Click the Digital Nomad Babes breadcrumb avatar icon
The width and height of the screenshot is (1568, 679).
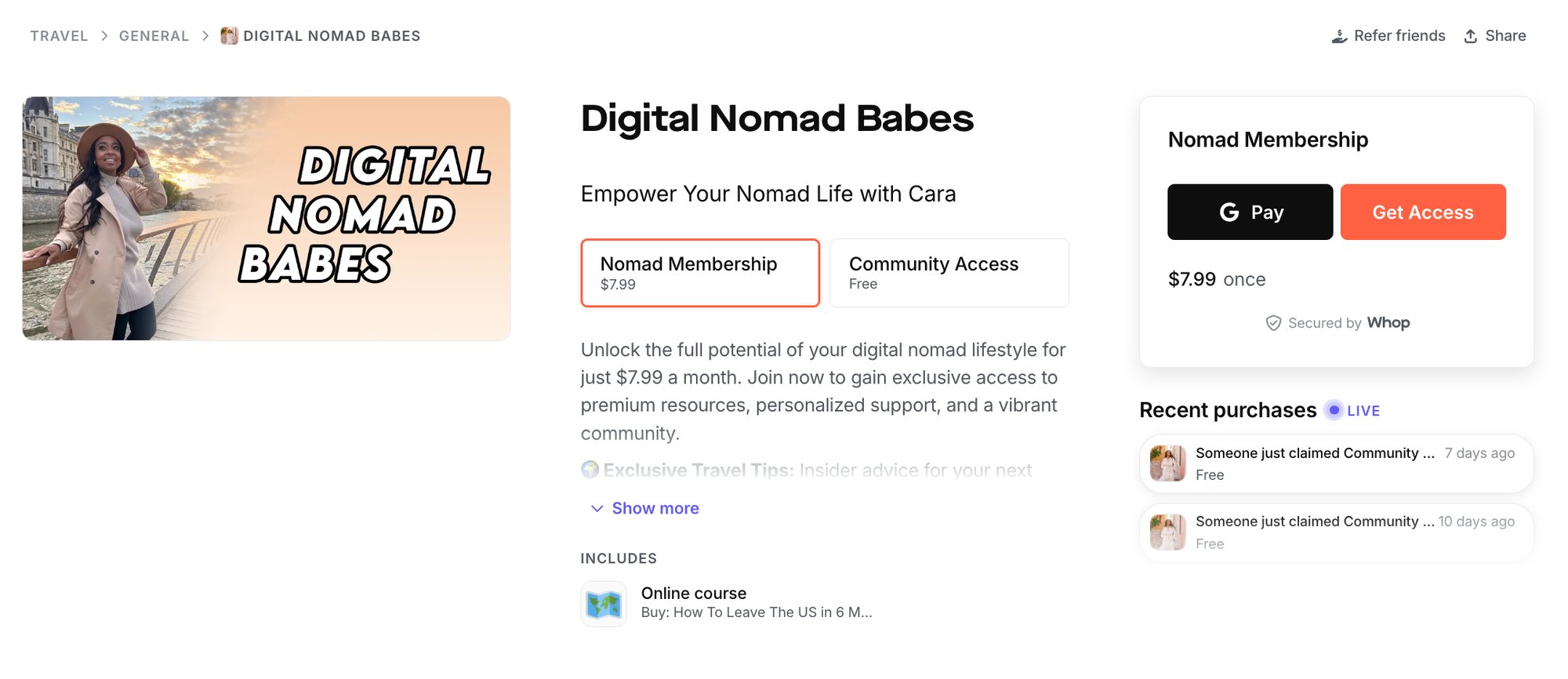point(228,35)
